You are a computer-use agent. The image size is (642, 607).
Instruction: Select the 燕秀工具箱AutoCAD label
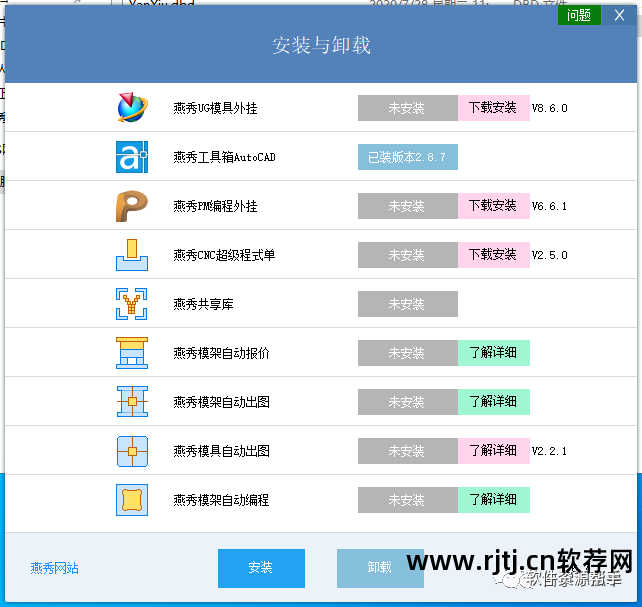pos(224,157)
